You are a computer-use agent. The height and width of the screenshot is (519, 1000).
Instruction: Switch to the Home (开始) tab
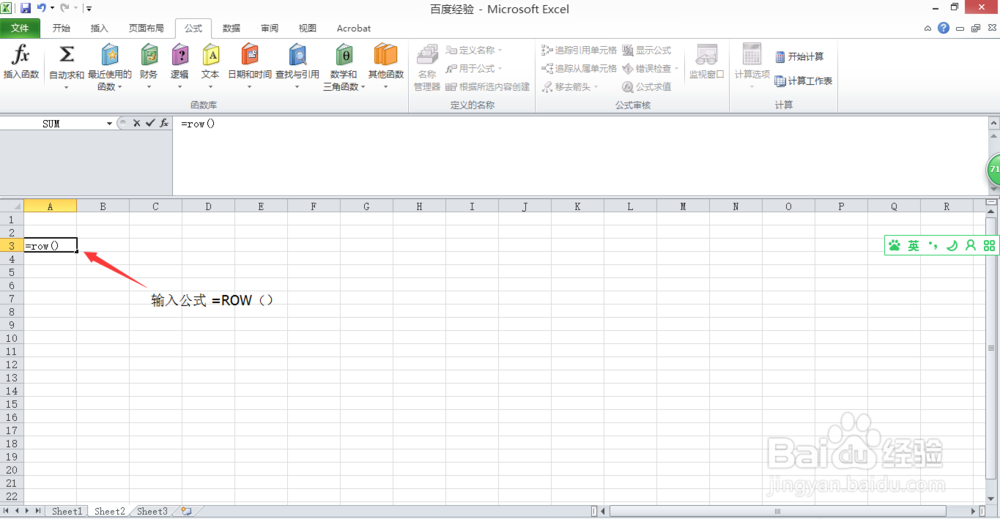[61, 28]
